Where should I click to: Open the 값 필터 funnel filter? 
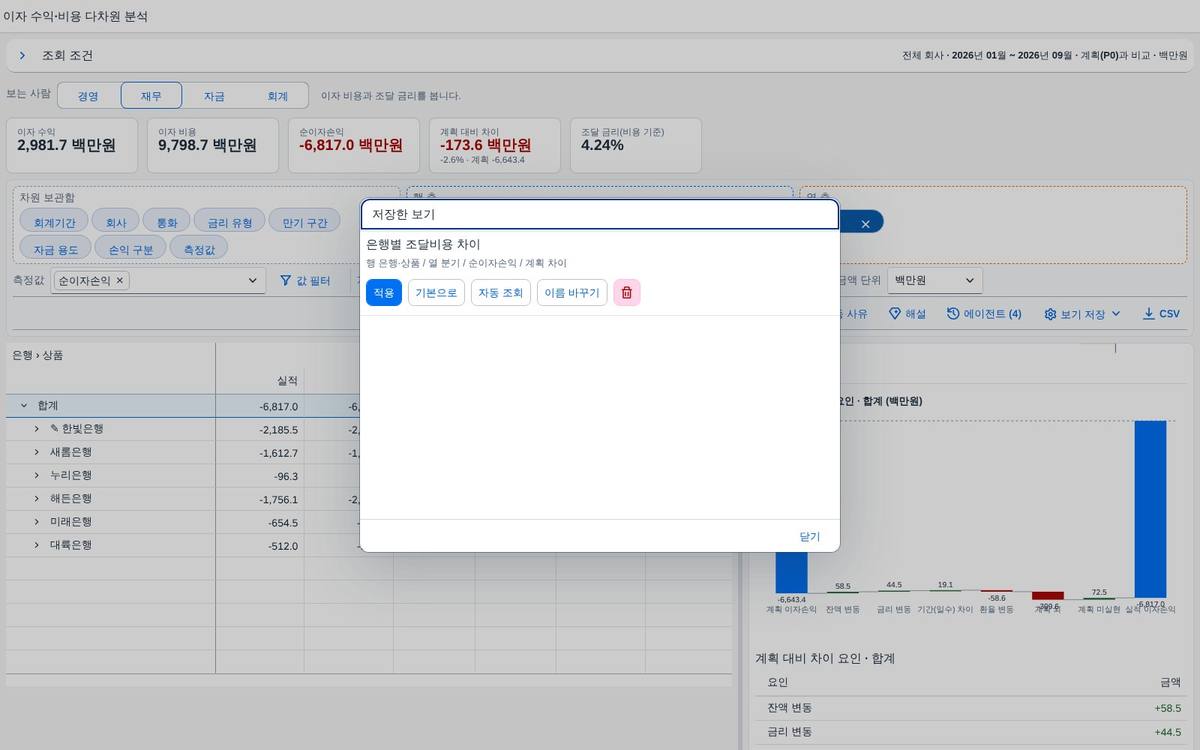tap(305, 281)
